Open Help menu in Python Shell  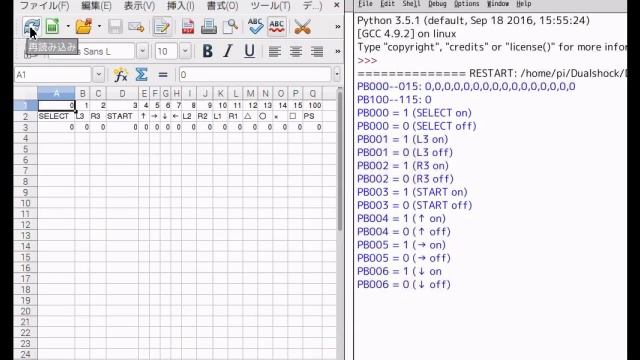524,4
